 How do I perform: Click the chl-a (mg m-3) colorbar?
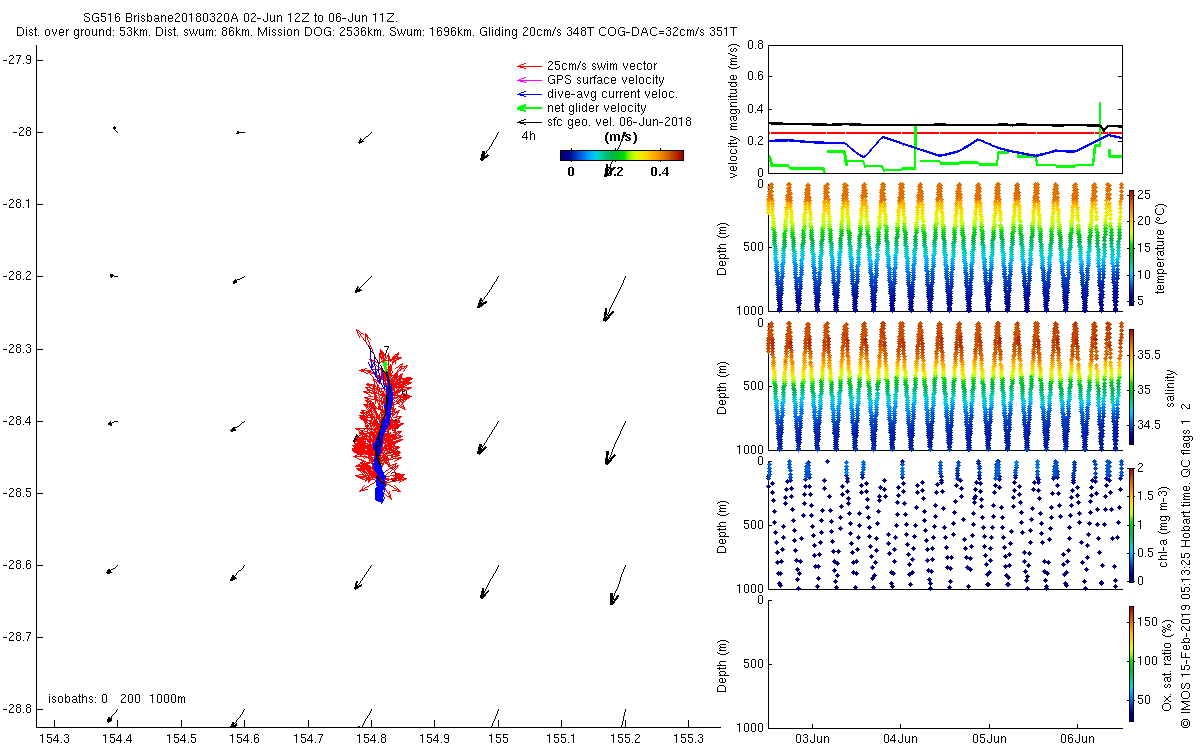coord(1131,525)
